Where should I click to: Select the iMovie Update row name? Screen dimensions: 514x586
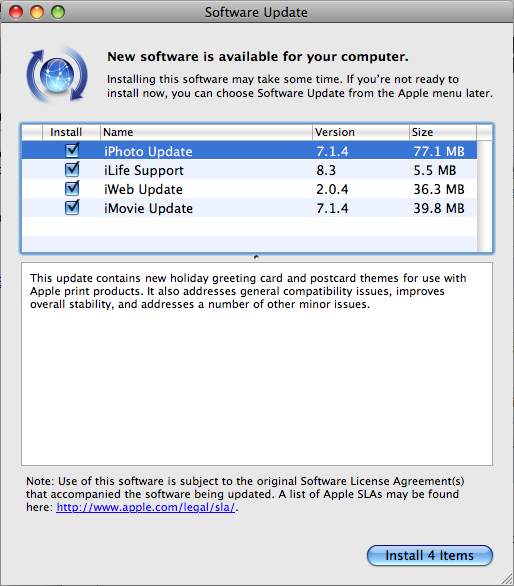(x=148, y=208)
